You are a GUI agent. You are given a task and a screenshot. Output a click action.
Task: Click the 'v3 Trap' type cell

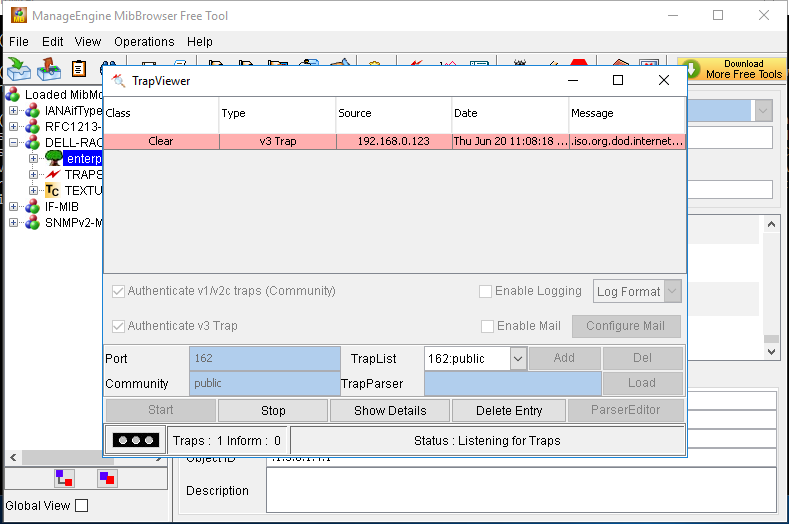point(278,141)
